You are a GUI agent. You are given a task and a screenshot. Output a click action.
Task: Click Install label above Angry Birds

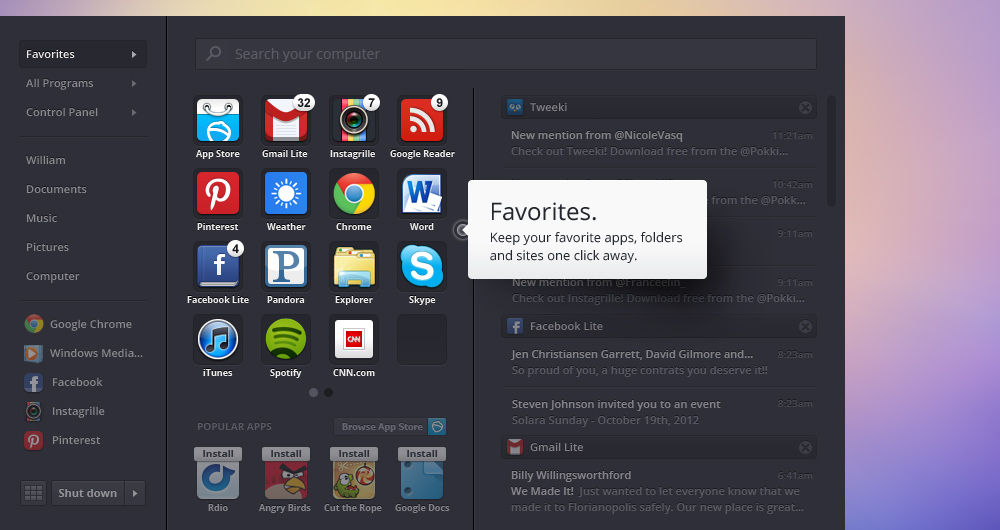coord(286,453)
